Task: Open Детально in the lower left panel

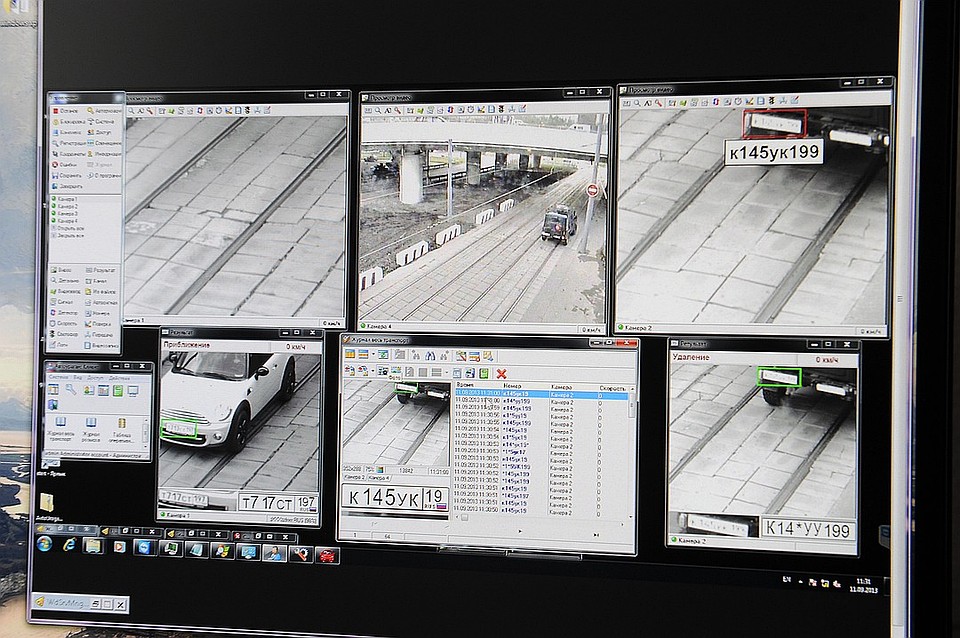Action: [65, 281]
